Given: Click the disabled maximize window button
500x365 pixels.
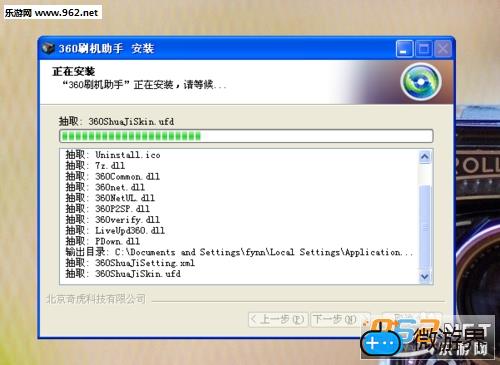Looking at the screenshot, I should click(x=423, y=49).
